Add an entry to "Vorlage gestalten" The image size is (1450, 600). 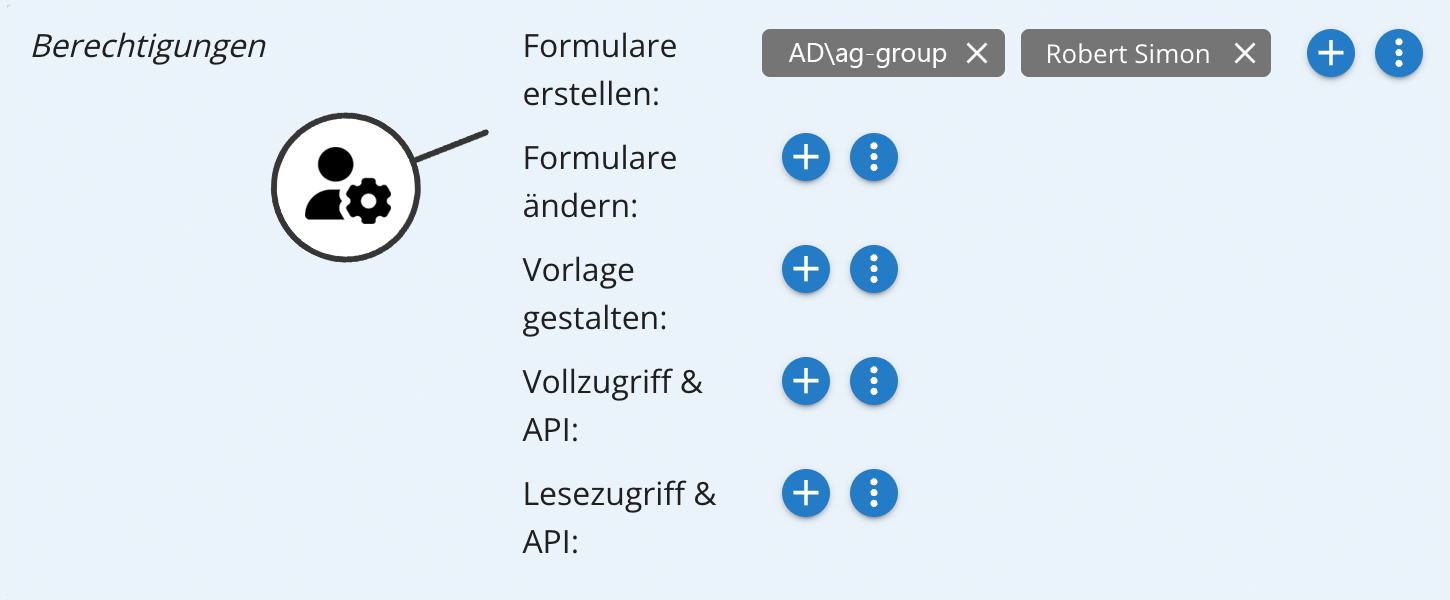coord(805,269)
